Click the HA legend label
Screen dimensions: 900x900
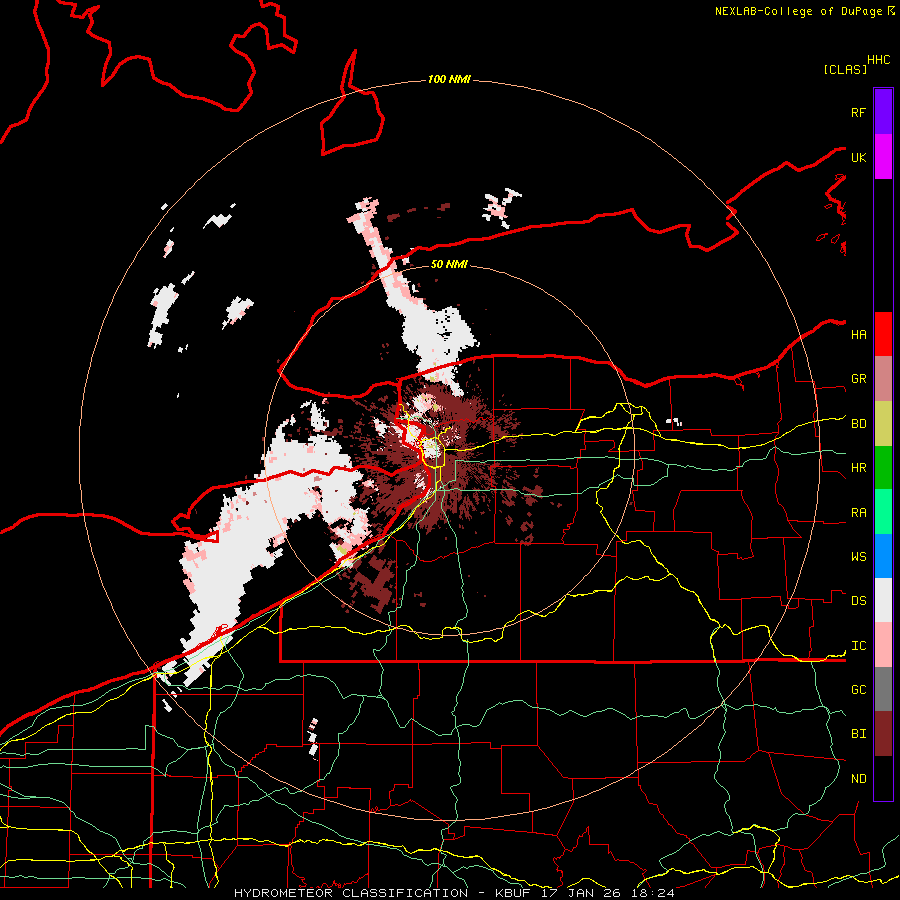coord(858,334)
